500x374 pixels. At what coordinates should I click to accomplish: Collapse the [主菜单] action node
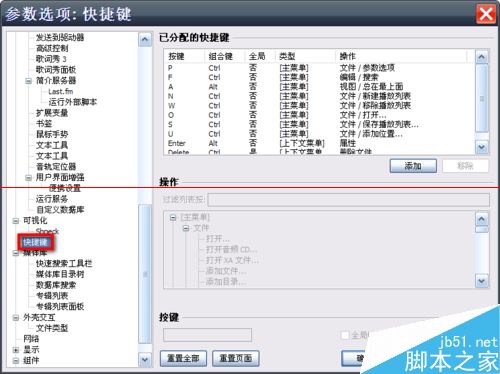(x=173, y=218)
